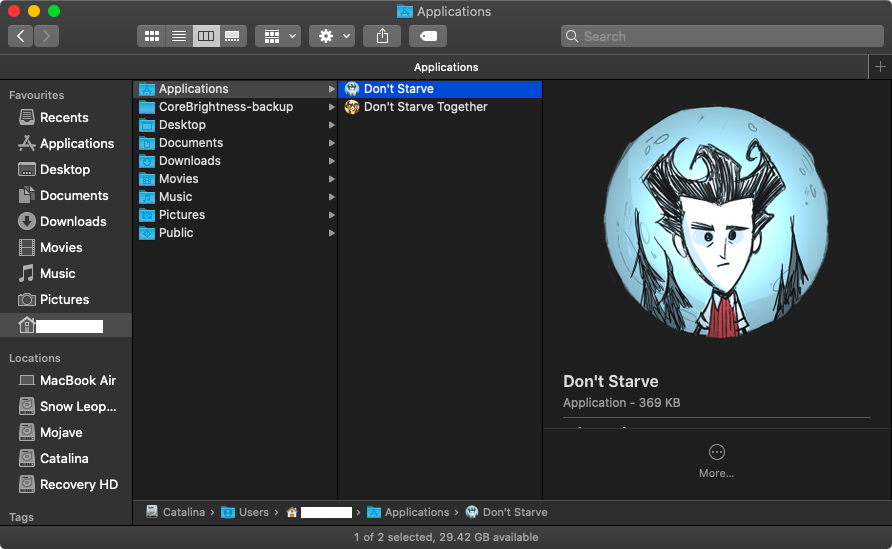Expand Desktop folder via its column arrow

click(331, 125)
